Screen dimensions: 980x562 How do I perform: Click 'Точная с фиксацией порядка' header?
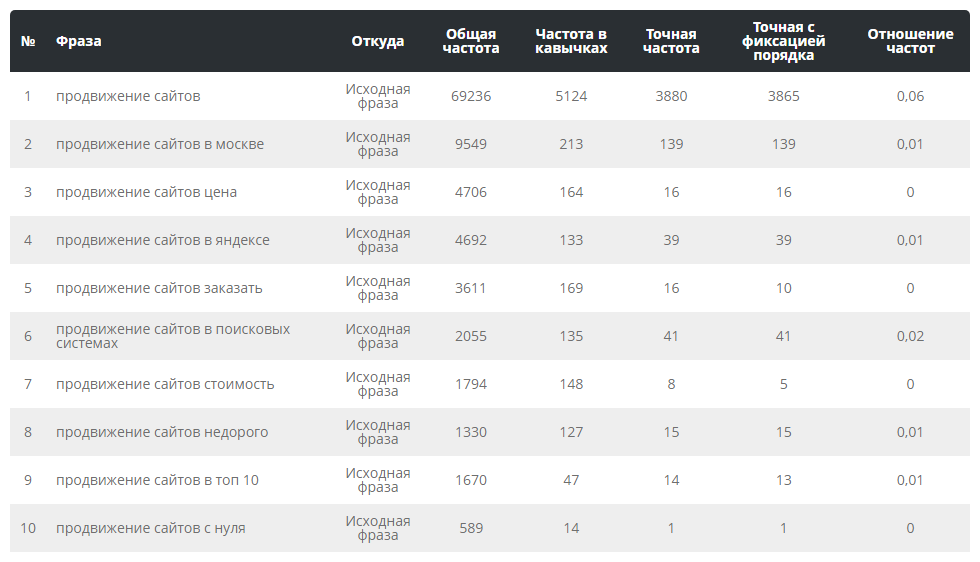[784, 41]
